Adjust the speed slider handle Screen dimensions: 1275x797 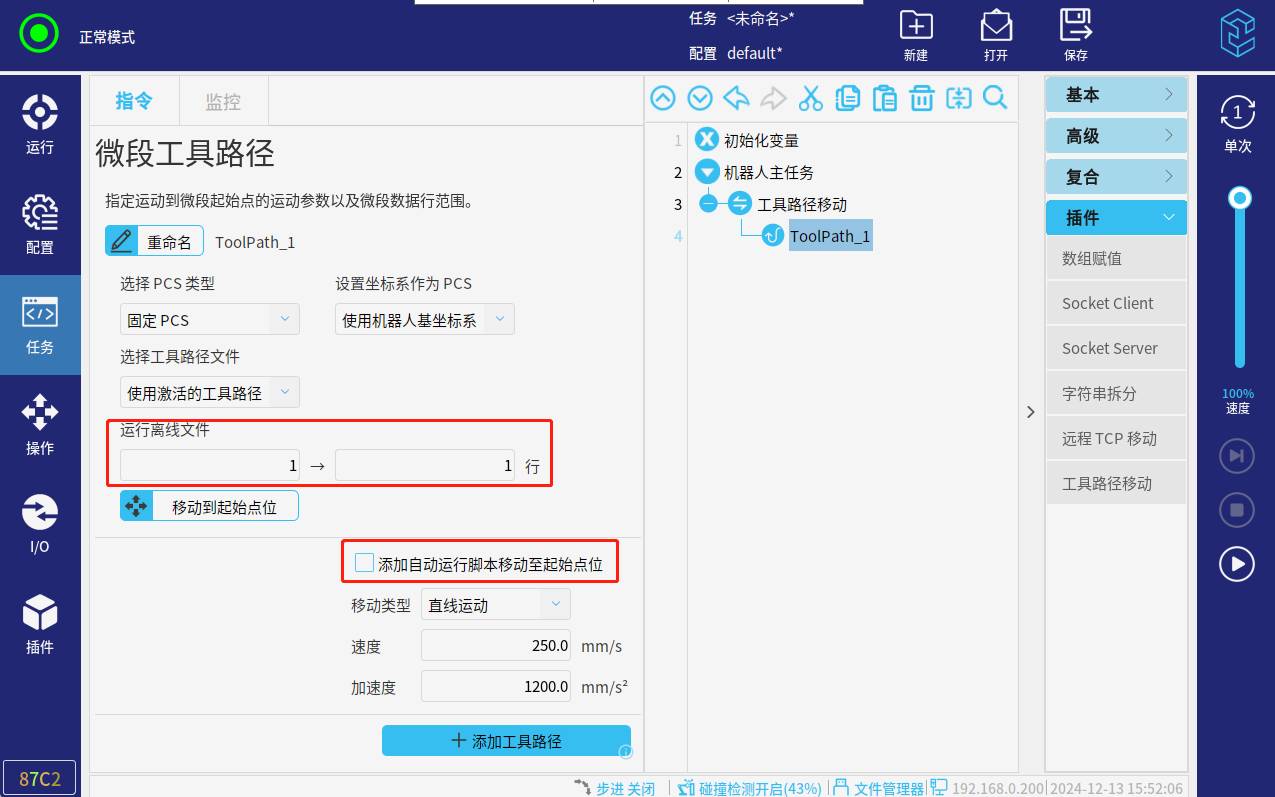tap(1240, 198)
